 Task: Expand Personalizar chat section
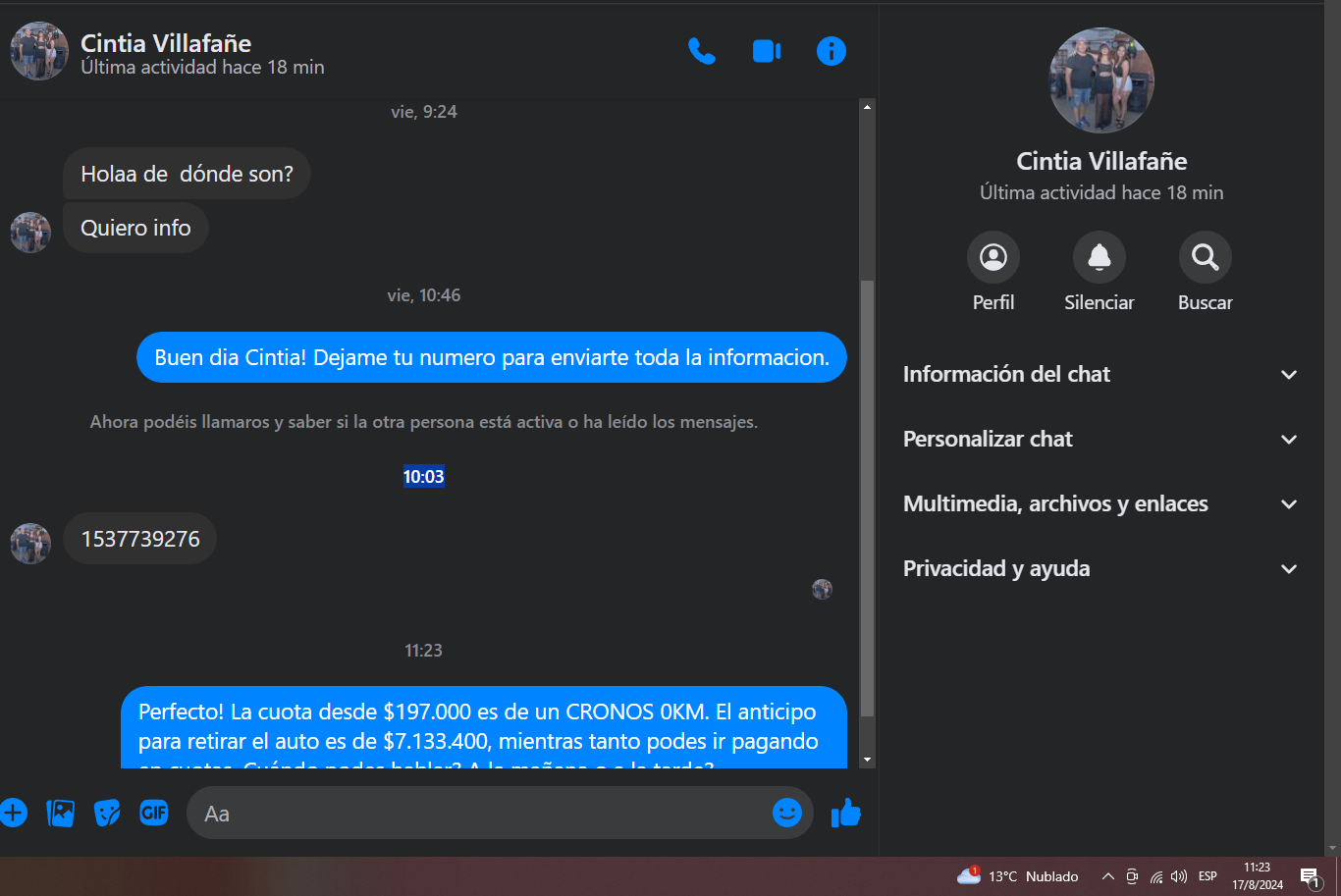tap(1100, 440)
